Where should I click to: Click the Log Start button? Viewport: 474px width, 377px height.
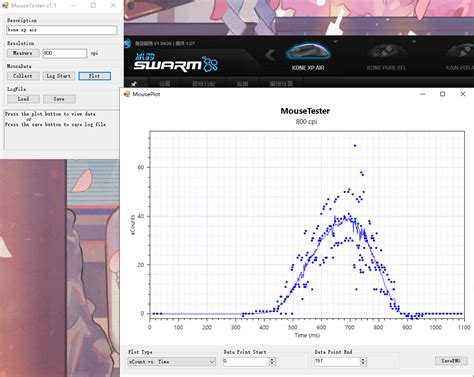click(59, 76)
